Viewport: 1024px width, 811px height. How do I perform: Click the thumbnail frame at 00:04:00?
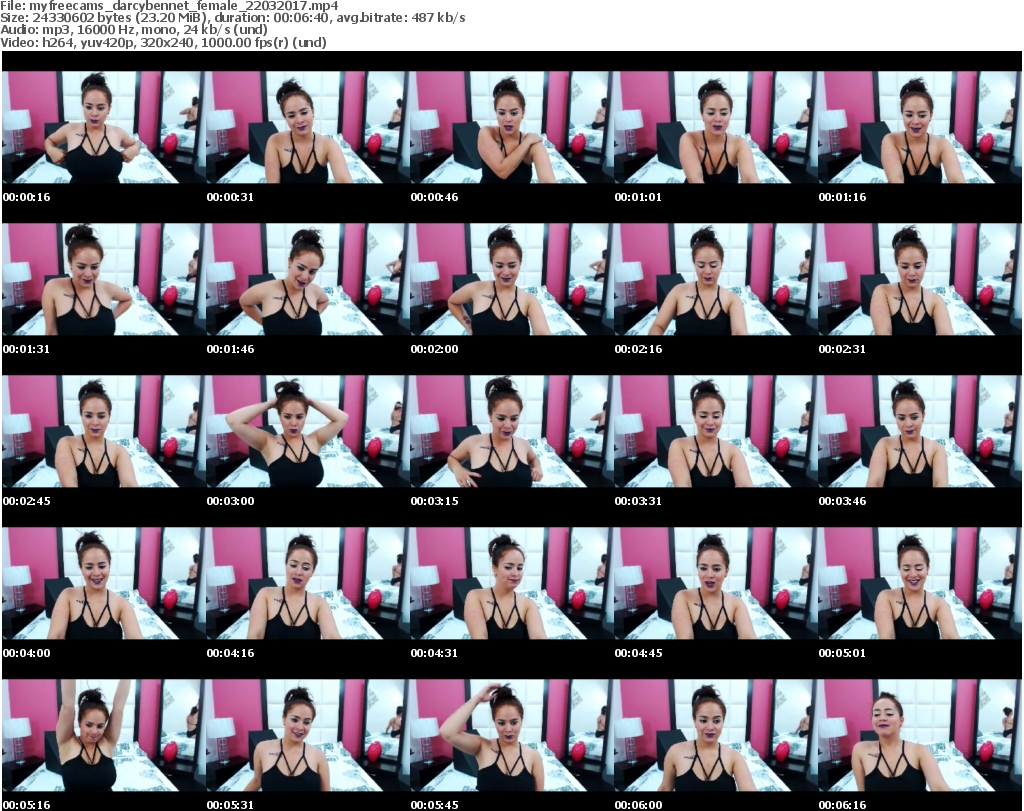point(104,584)
